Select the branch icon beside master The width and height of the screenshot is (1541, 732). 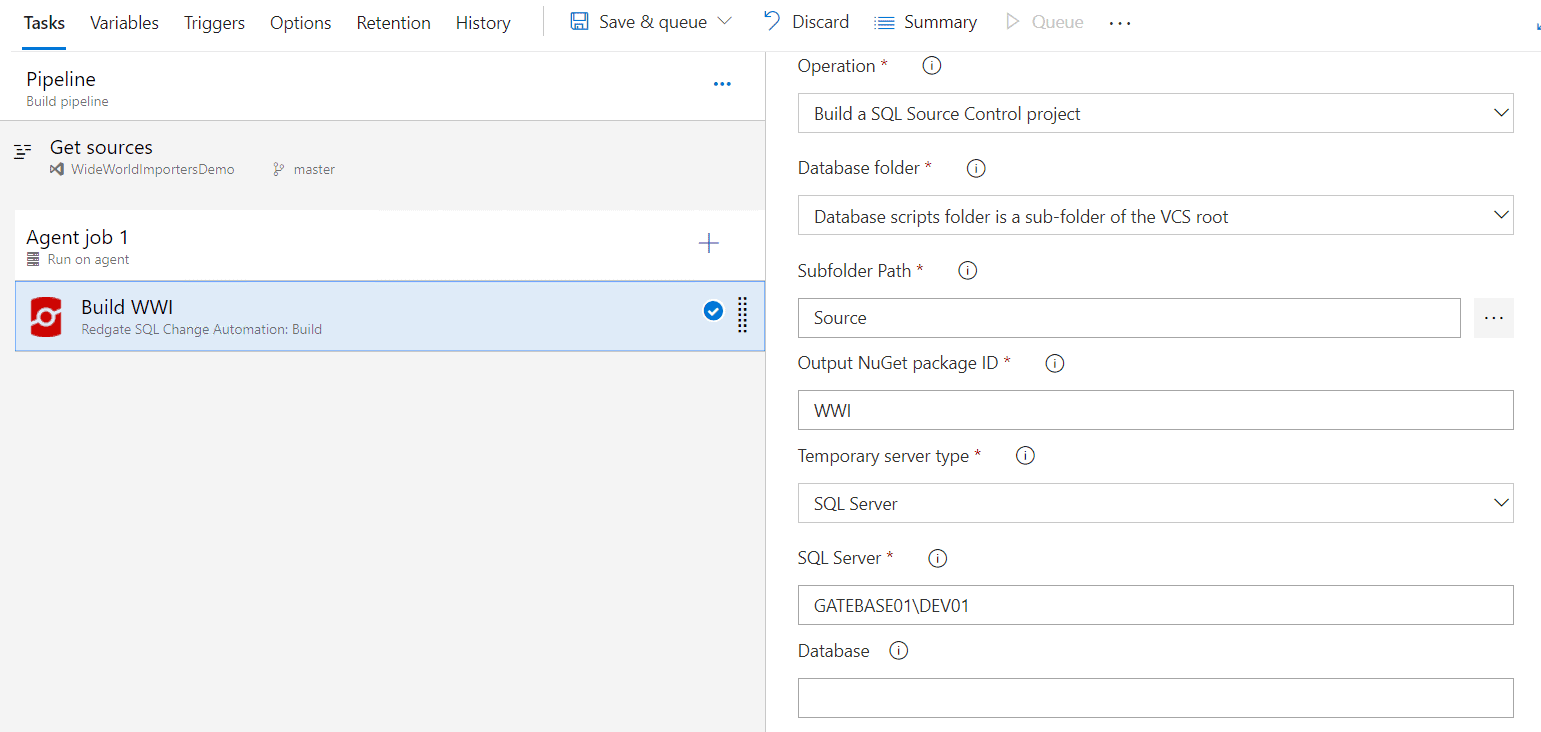(x=279, y=169)
